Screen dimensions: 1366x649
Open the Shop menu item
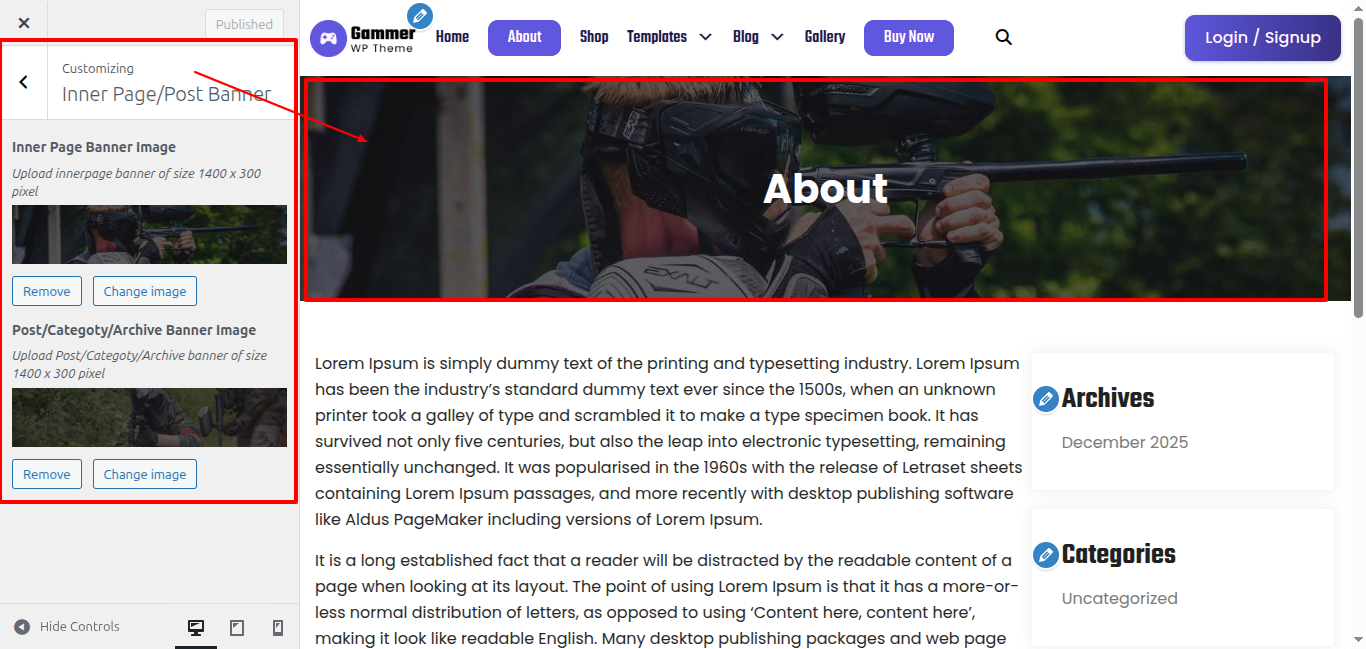[x=594, y=37]
